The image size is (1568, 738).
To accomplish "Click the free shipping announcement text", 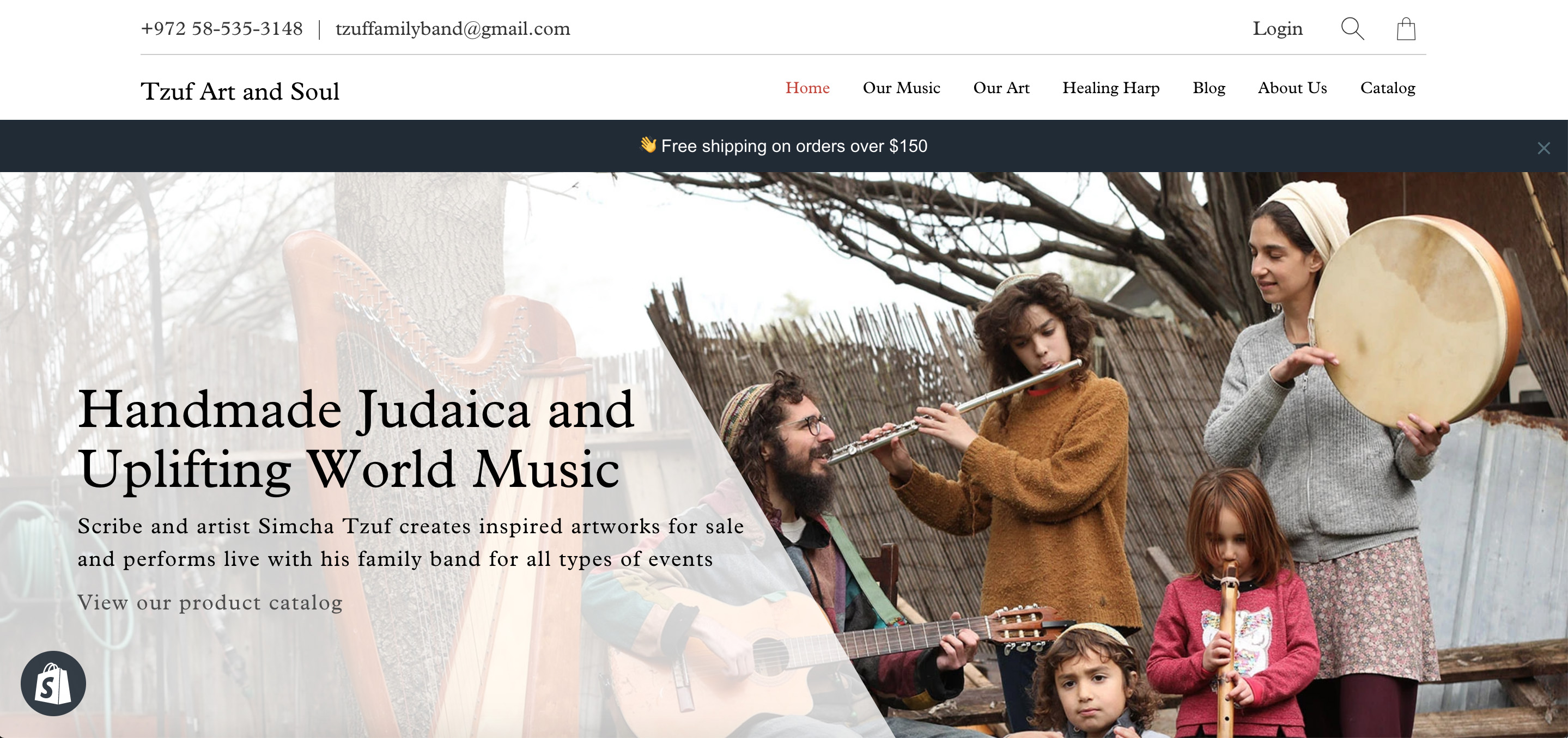I will [x=794, y=146].
